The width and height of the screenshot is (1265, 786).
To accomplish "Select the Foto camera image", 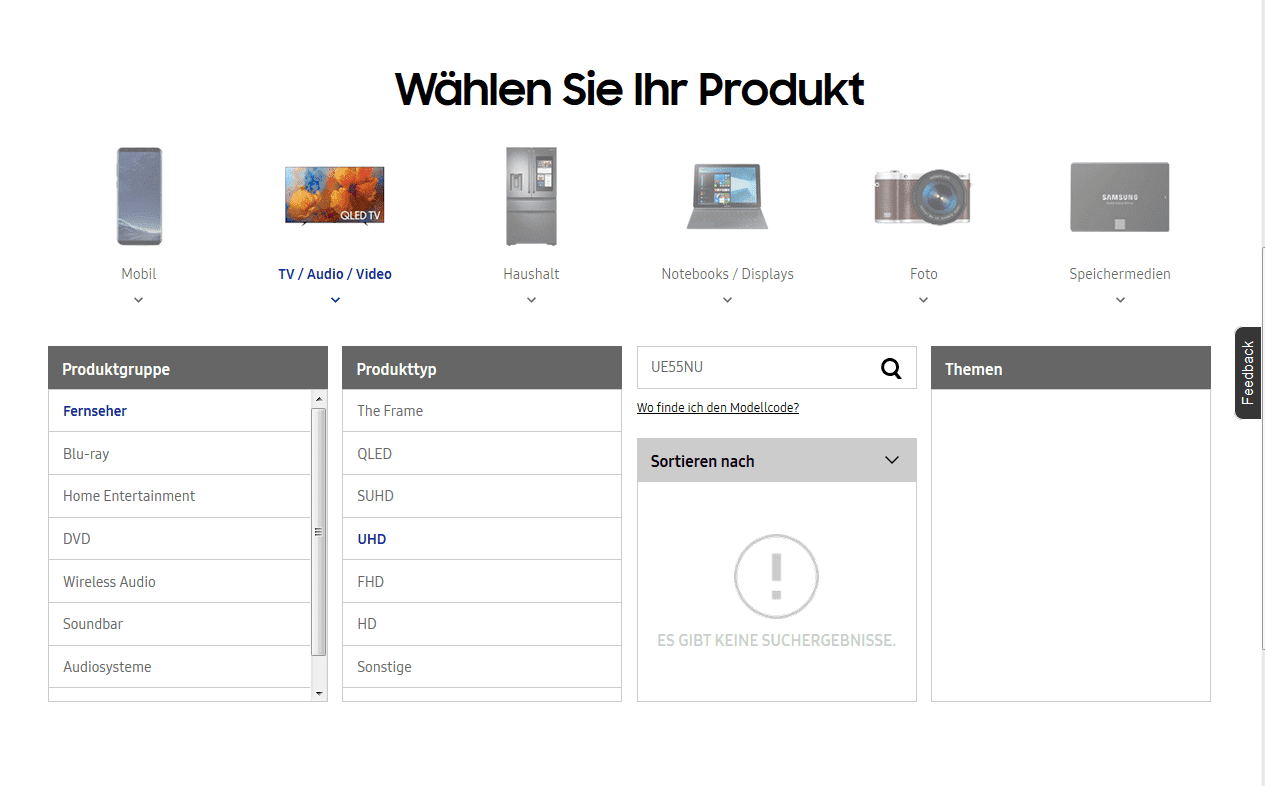I will (923, 196).
